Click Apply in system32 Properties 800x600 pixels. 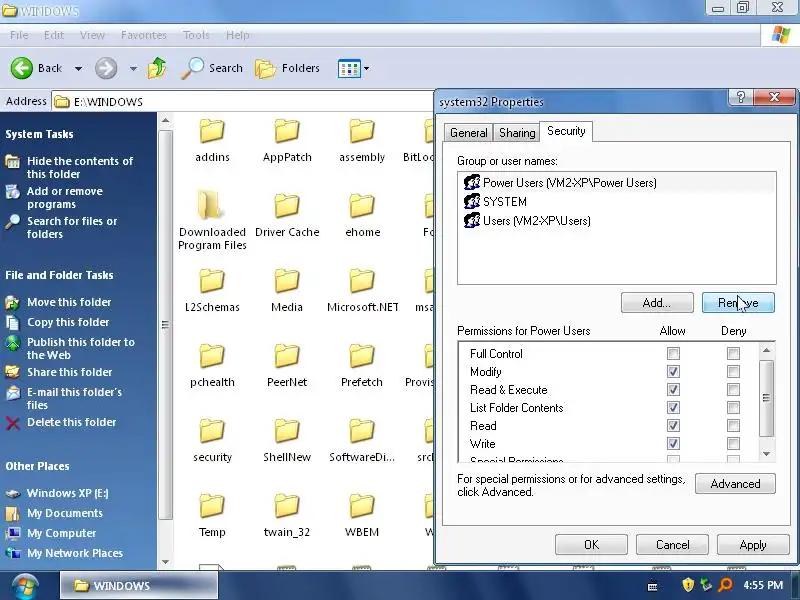[x=753, y=545]
